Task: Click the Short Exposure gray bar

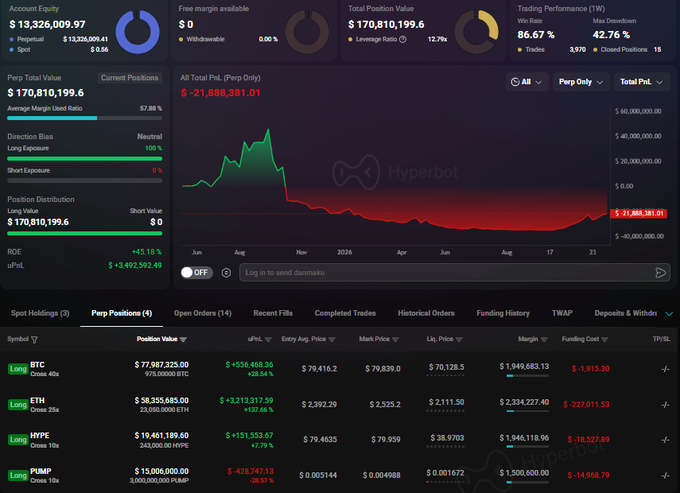Action: click(85, 180)
